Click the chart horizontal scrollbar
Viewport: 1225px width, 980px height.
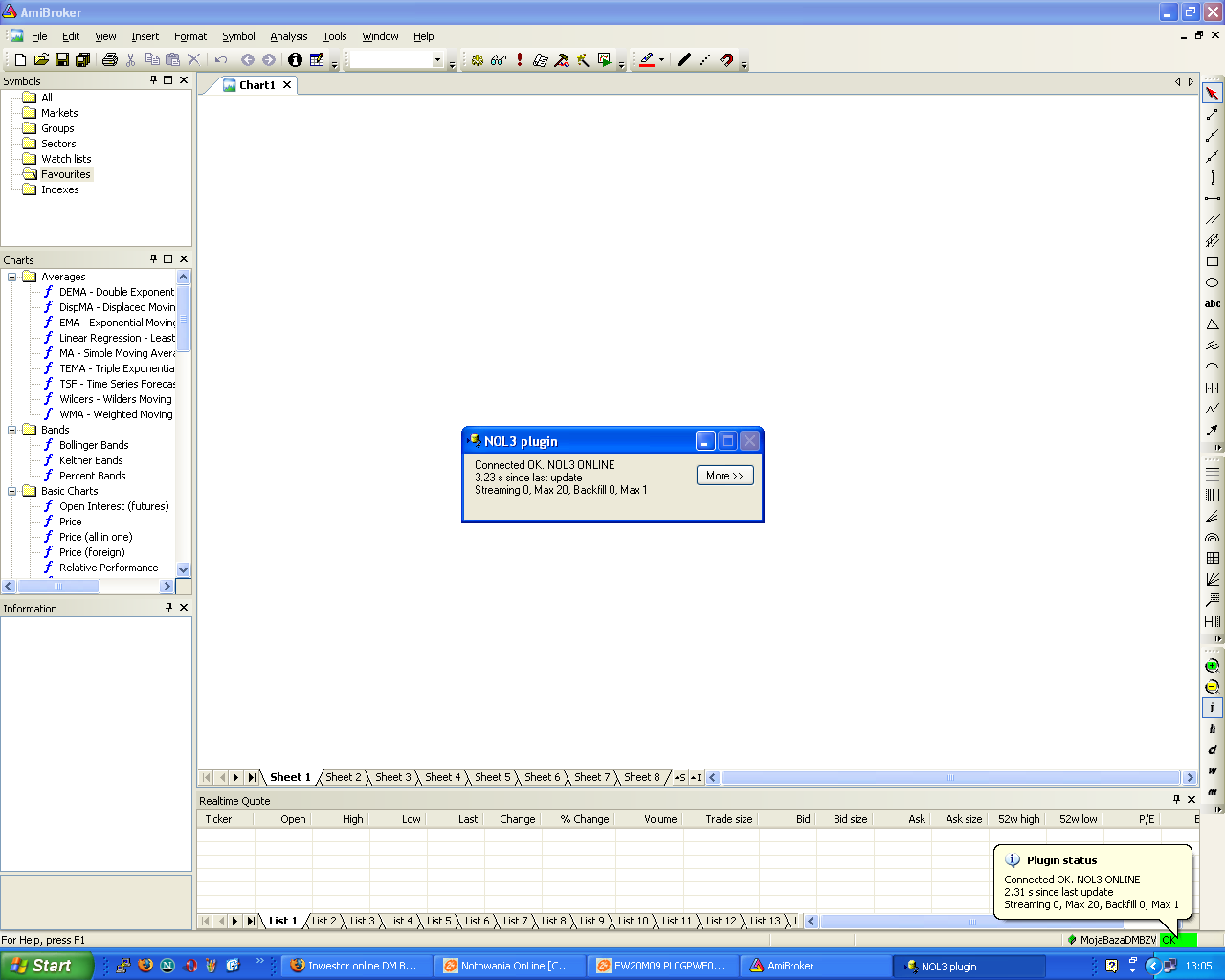pyautogui.click(x=950, y=777)
